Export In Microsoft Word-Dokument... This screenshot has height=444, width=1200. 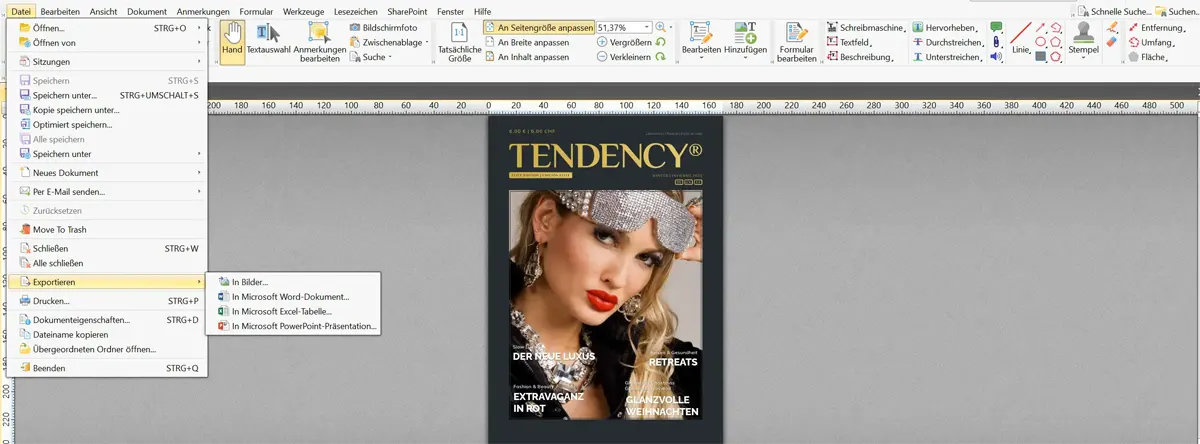pos(293,297)
